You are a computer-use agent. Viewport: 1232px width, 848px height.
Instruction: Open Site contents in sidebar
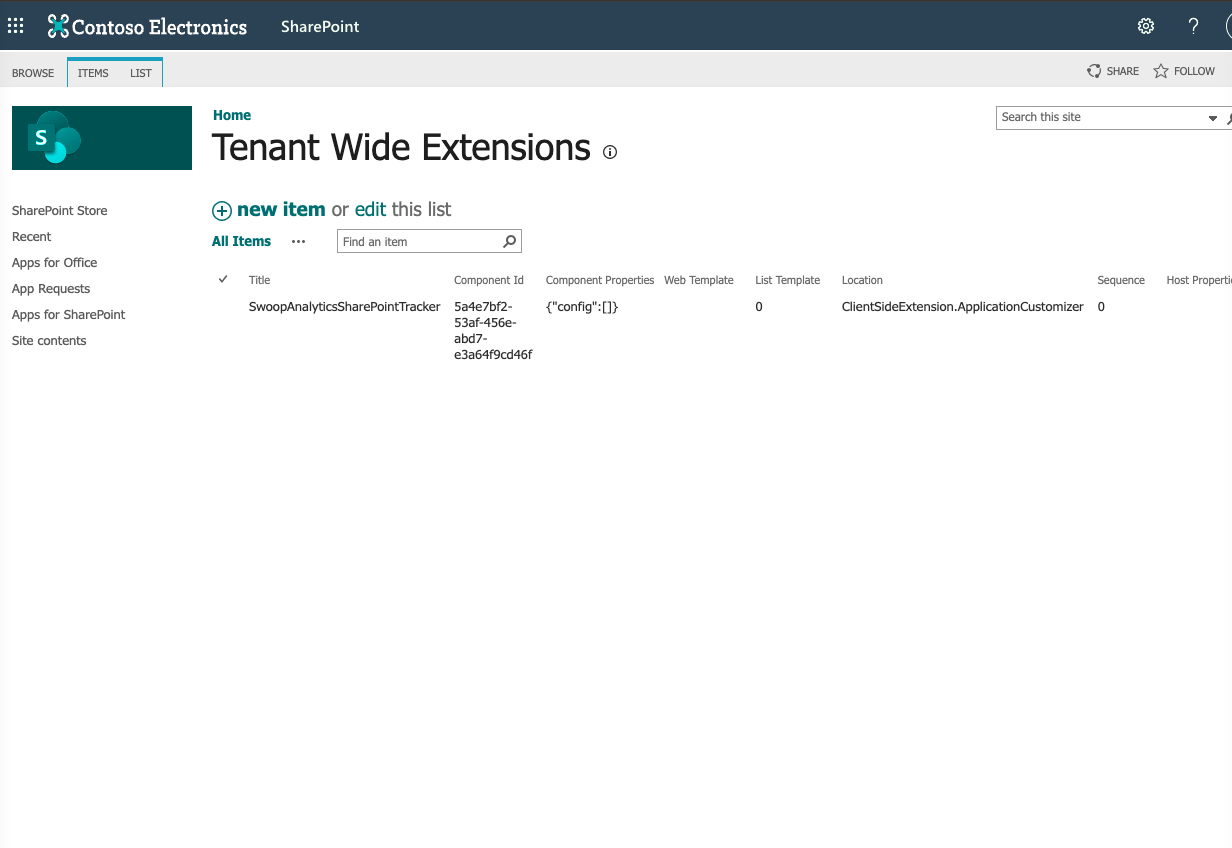pyautogui.click(x=49, y=340)
